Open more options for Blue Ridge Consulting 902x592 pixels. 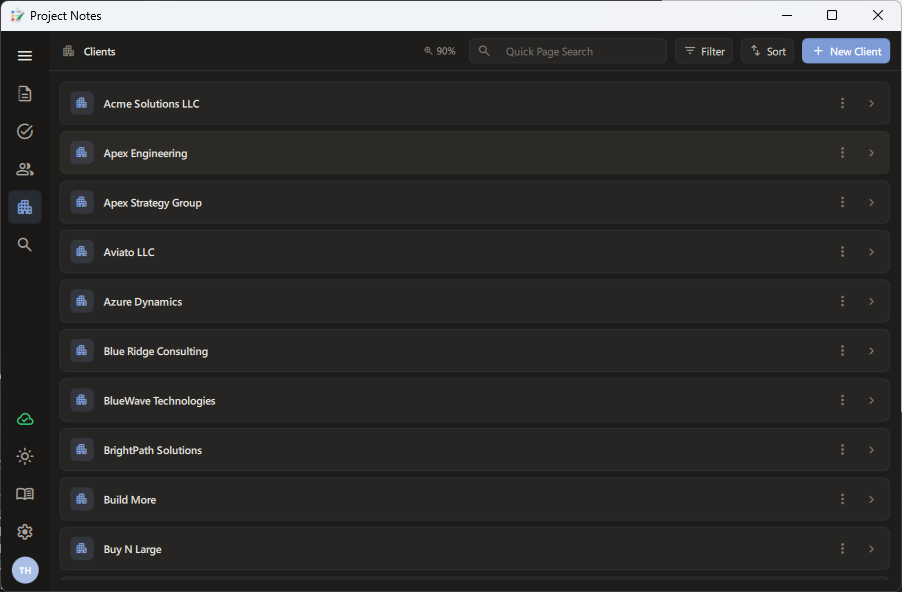pyautogui.click(x=843, y=350)
